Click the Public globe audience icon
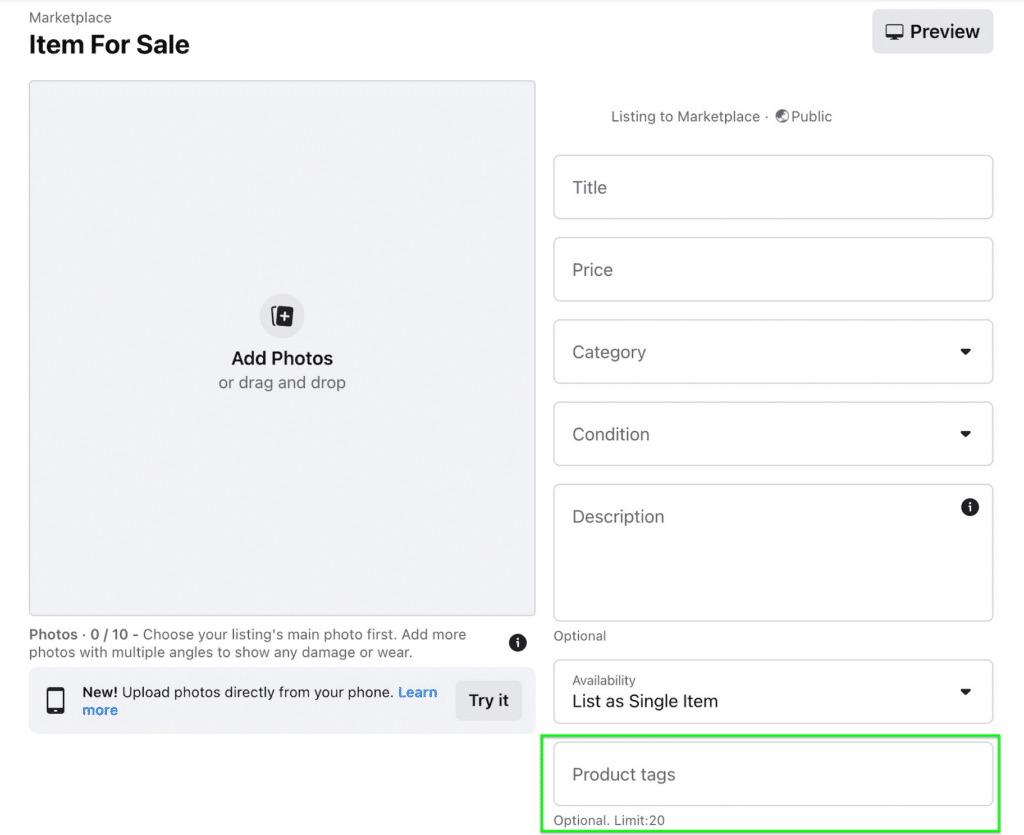Viewport: 1024px width, 835px height. point(781,116)
